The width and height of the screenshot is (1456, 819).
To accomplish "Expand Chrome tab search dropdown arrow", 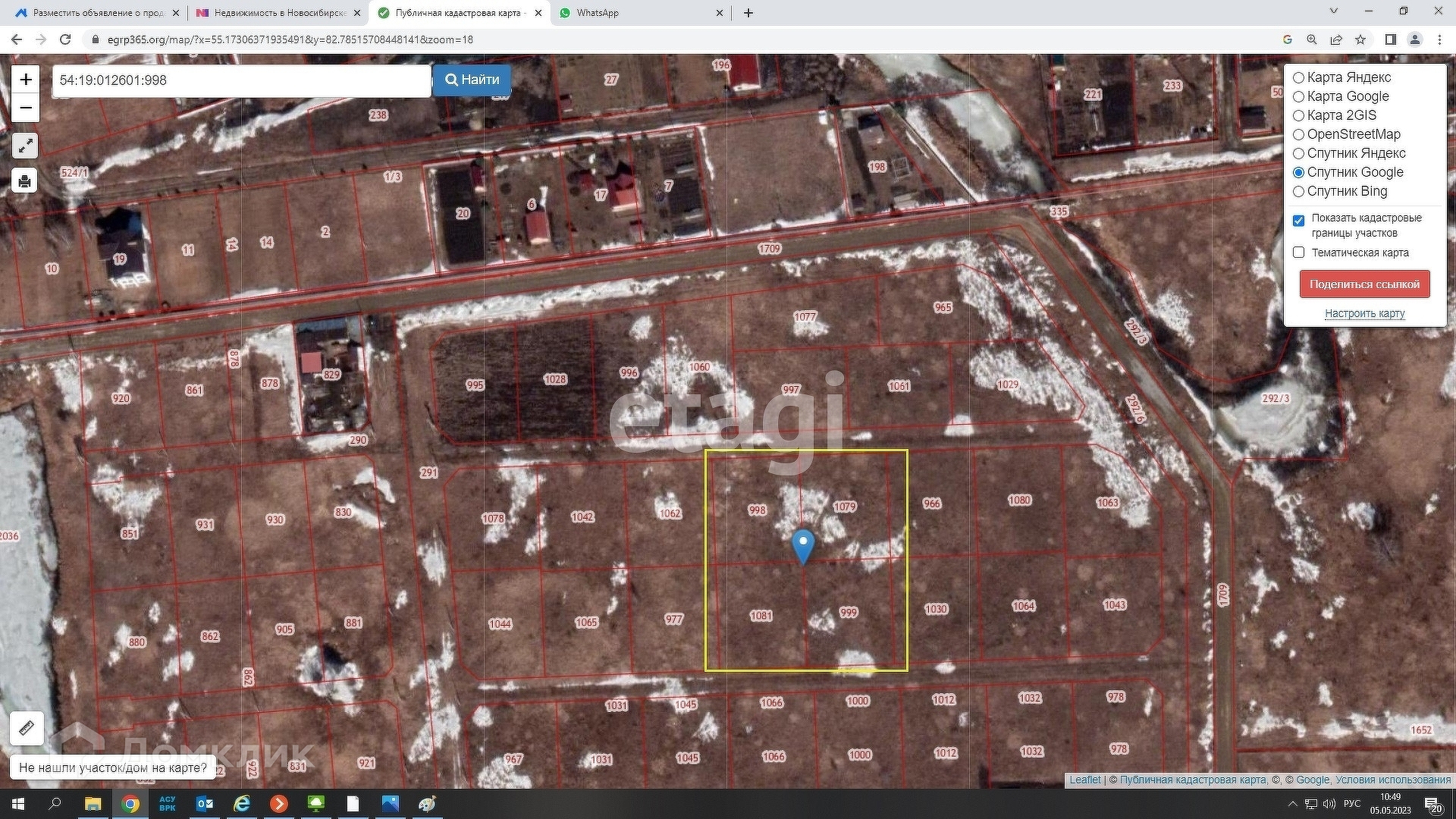I will click(x=1333, y=11).
